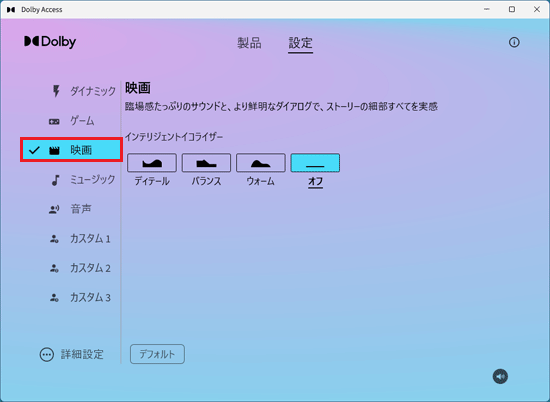The width and height of the screenshot is (550, 402).
Task: Minimize the Dolby Access window
Action: coord(487,9)
